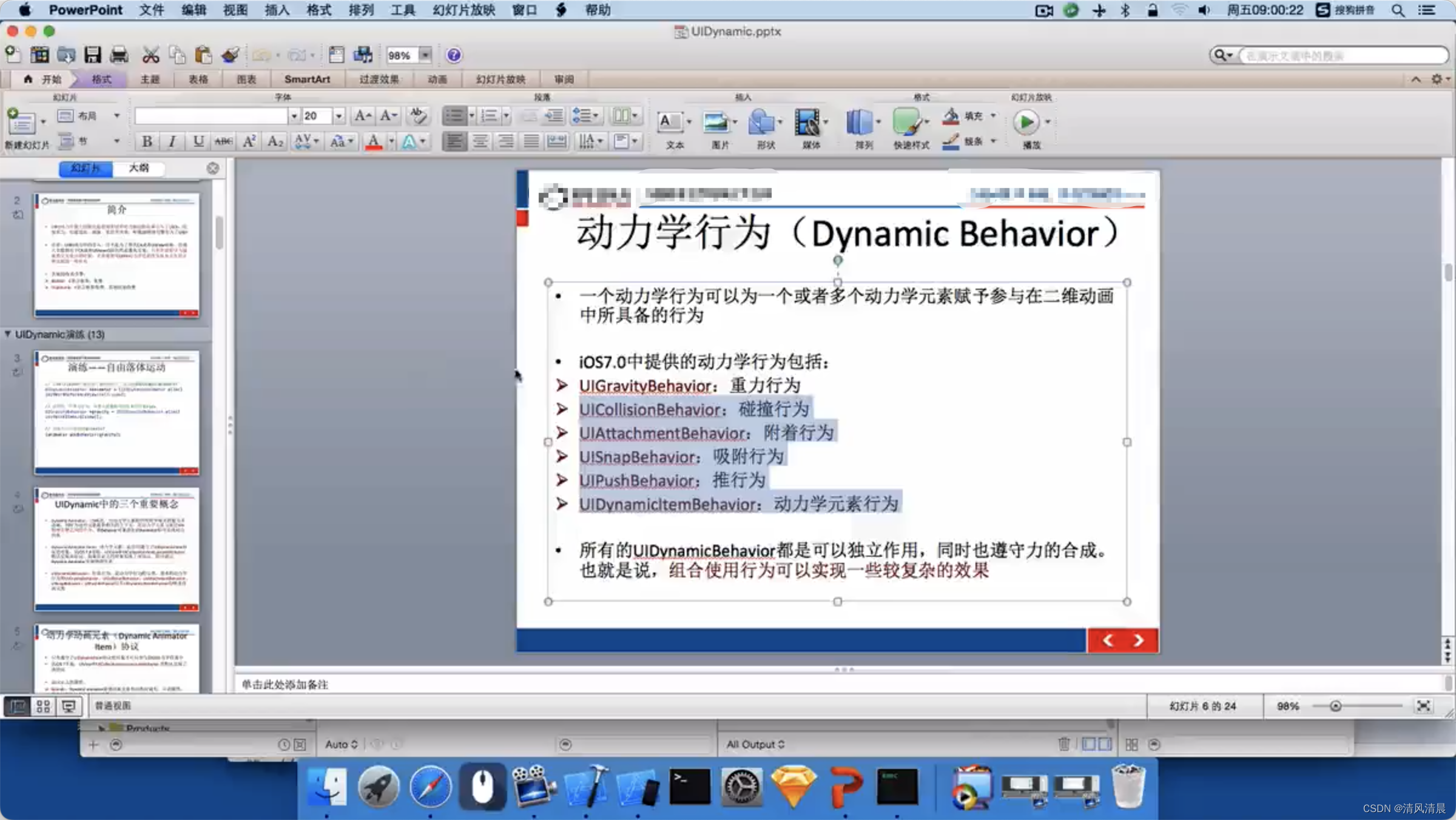Open the zoom percentage dropdown in toolbar
The height and width of the screenshot is (820, 1456).
425,55
